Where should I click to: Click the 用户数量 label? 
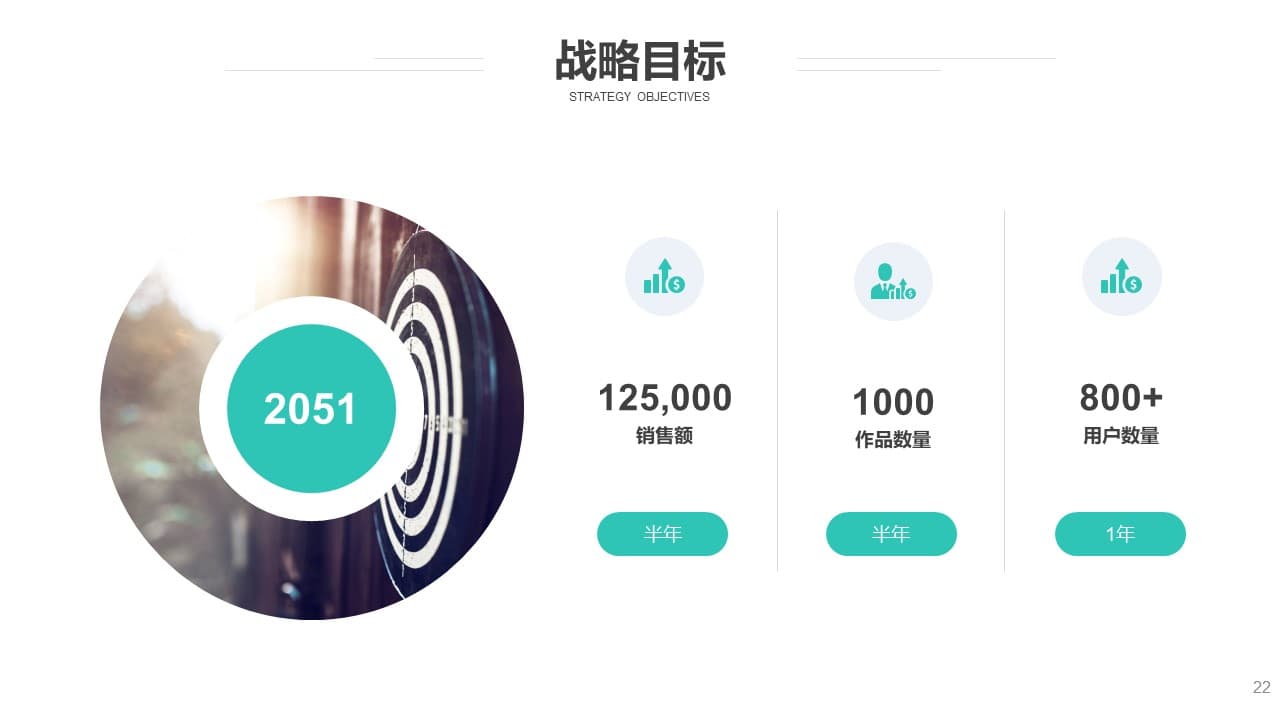pos(1121,436)
